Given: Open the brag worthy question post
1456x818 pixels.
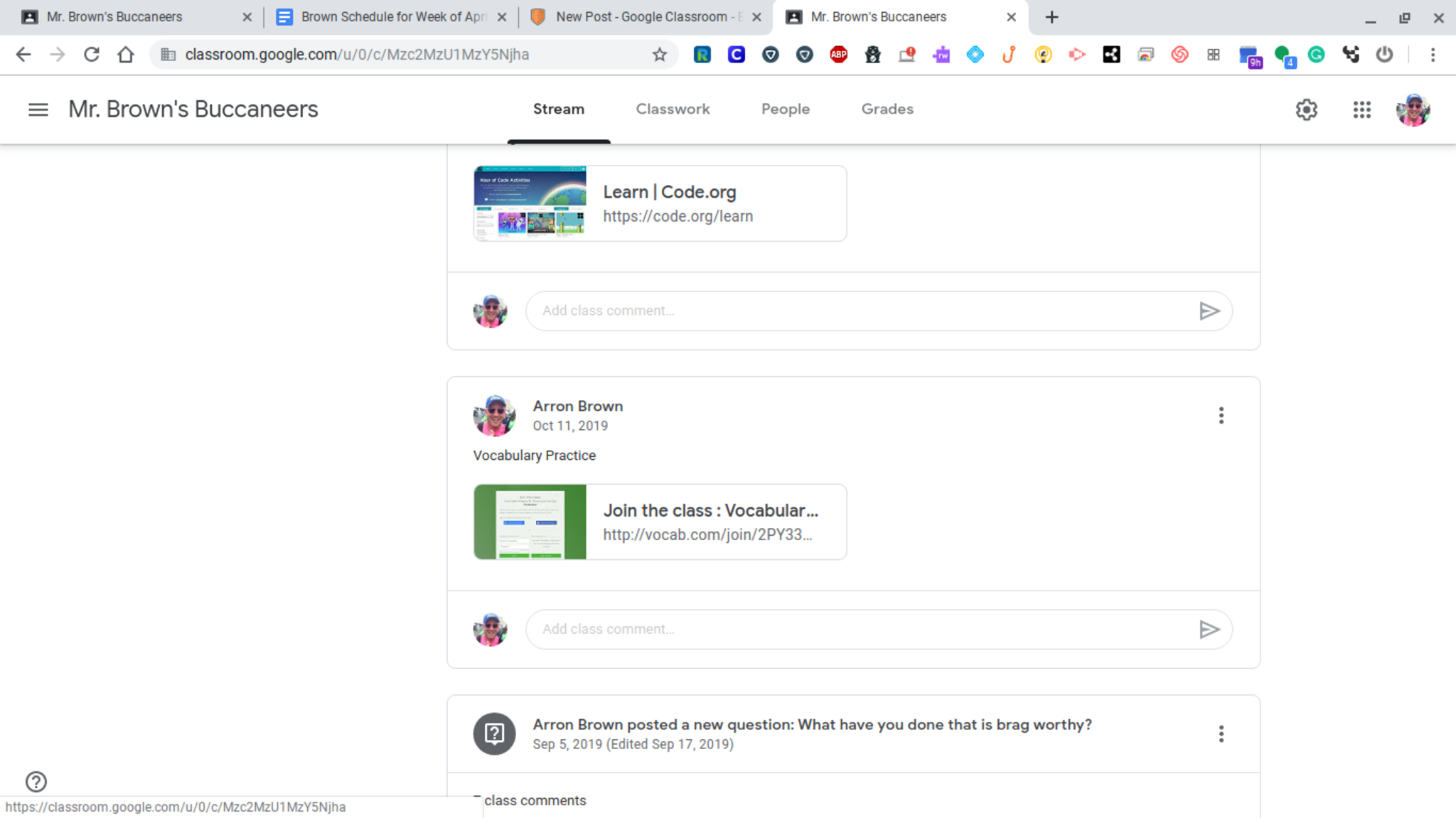Looking at the screenshot, I should [812, 725].
